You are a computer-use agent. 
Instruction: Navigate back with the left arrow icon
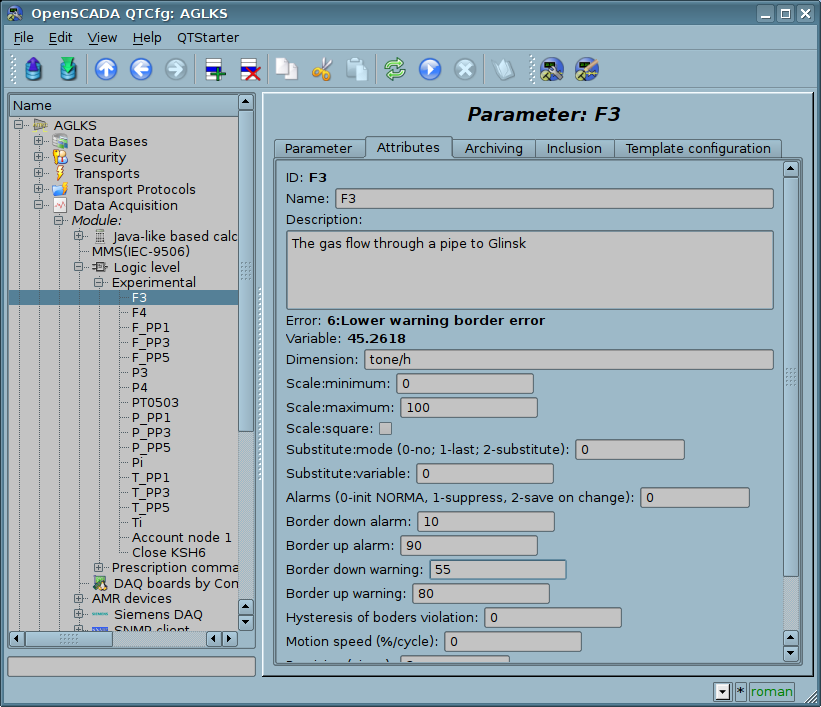[141, 69]
